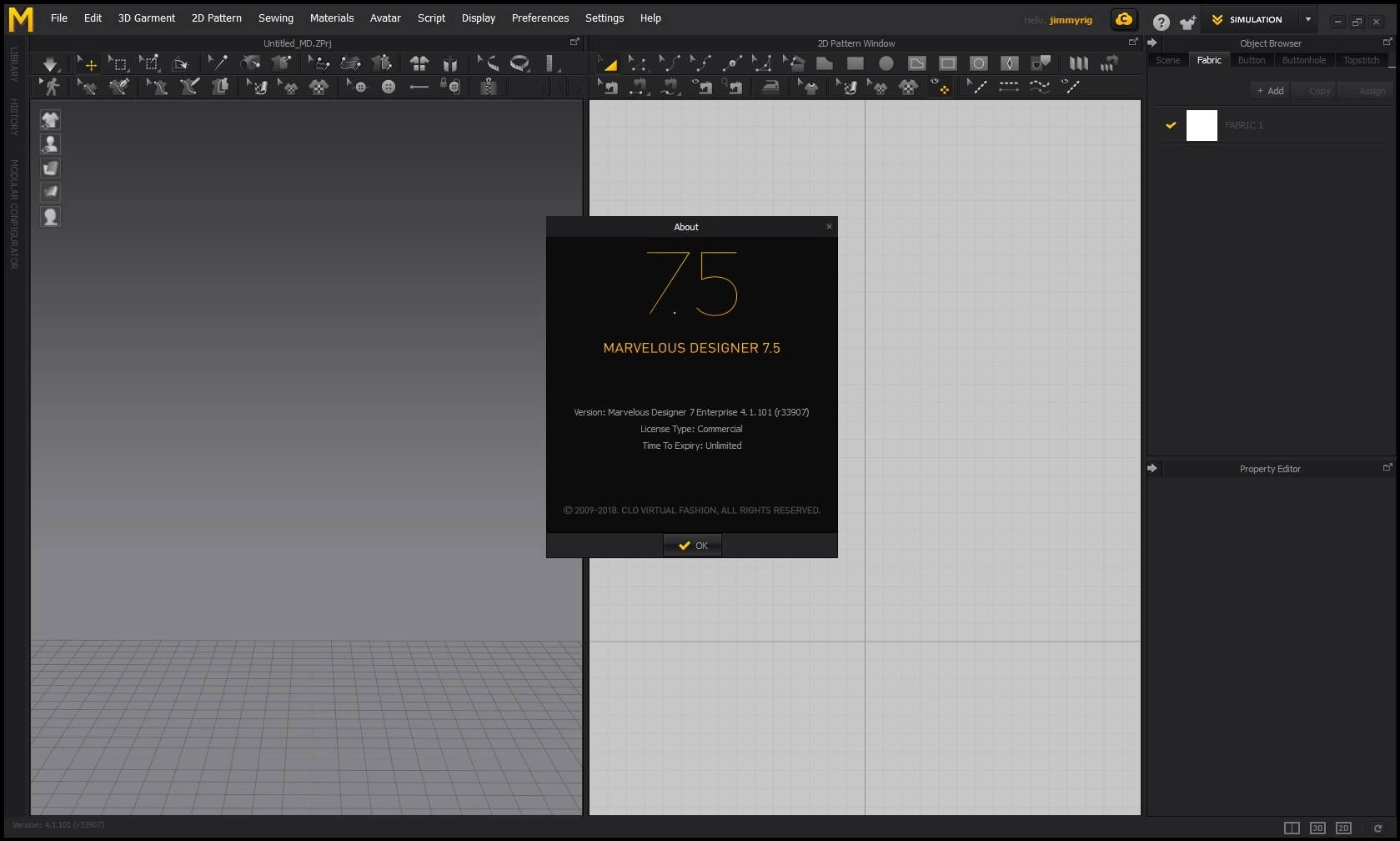Screen dimensions: 1400x841
Task: Select the walking figure Edit Avatar tool
Action: coord(50,86)
